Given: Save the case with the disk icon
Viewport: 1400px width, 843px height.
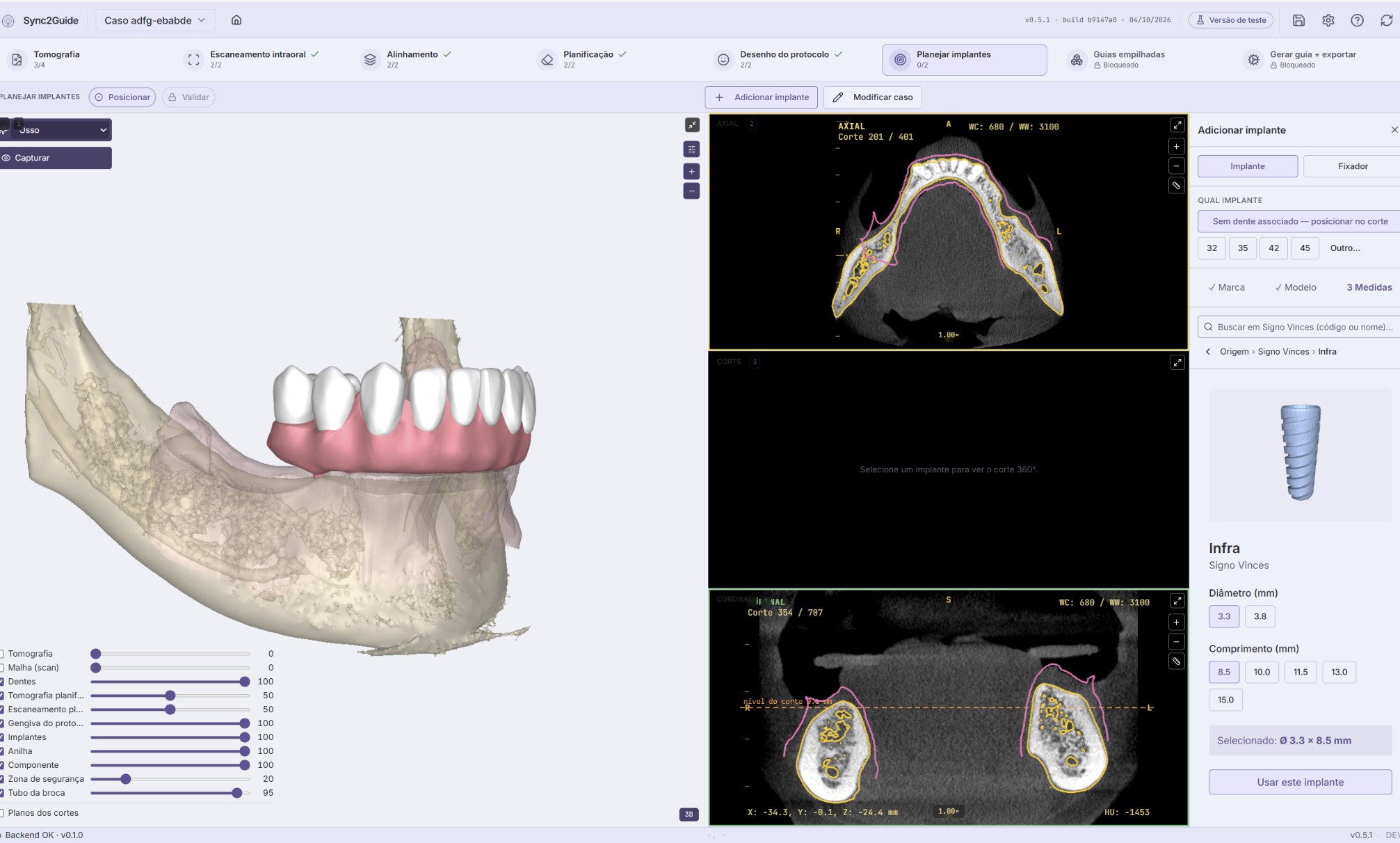Looking at the screenshot, I should pos(1298,20).
